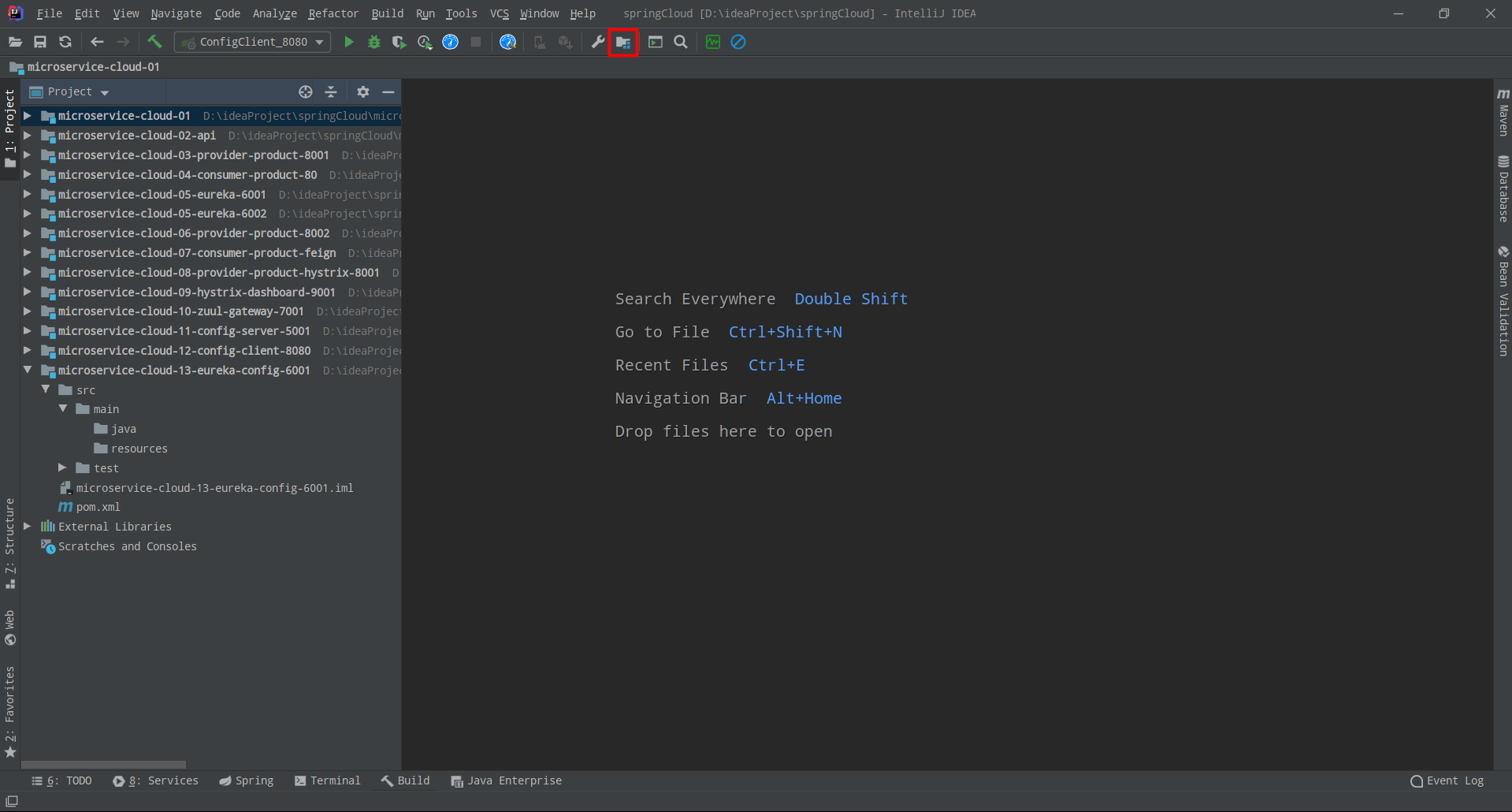
Task: Toggle the Maven tool window
Action: [1503, 112]
